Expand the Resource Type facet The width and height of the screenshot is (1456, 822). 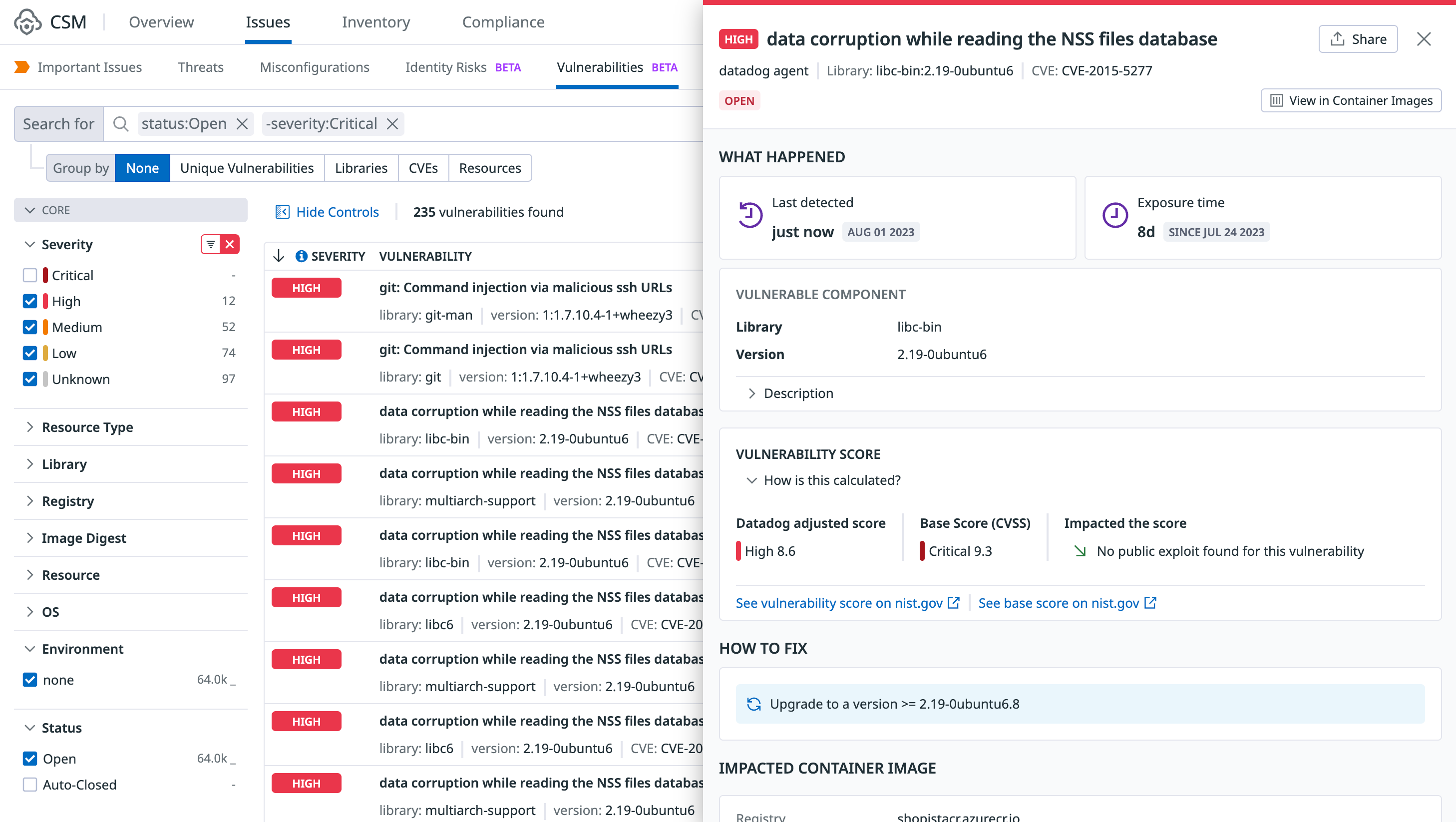[x=87, y=427]
